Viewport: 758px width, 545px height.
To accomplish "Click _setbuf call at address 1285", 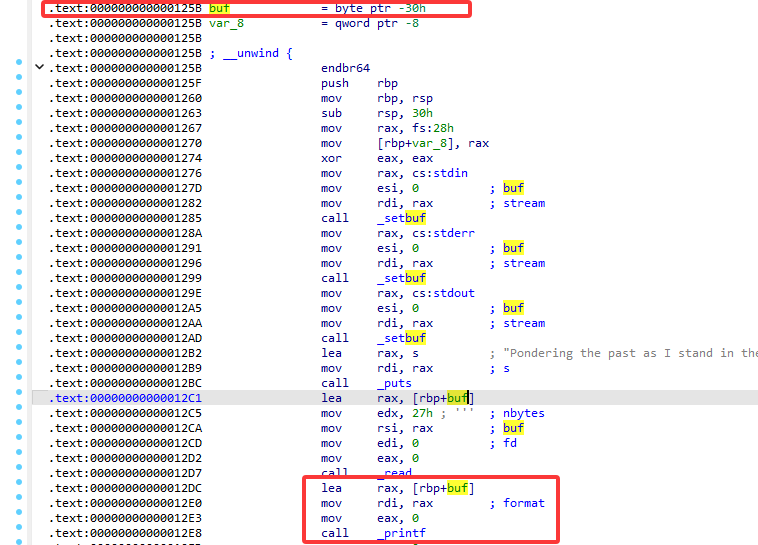I will pyautogui.click(x=401, y=218).
